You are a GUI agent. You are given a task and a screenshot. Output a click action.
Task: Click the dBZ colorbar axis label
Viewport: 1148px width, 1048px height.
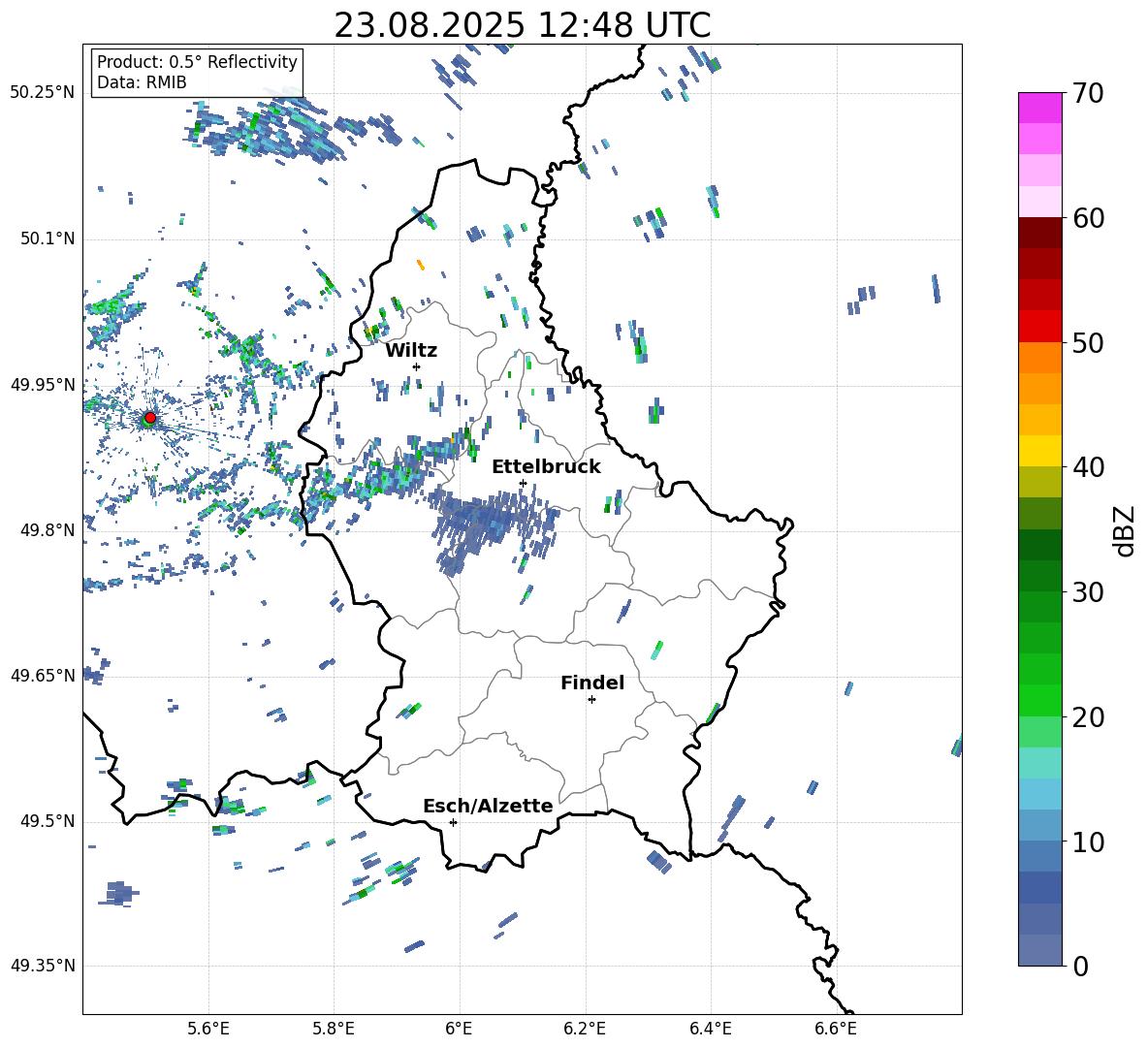(x=1125, y=530)
